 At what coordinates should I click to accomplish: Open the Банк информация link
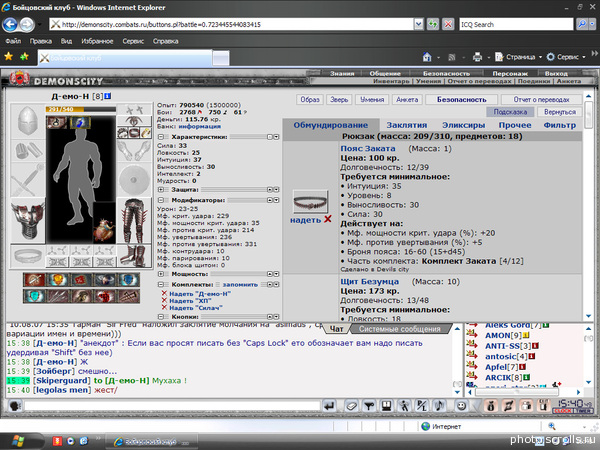tap(200, 126)
